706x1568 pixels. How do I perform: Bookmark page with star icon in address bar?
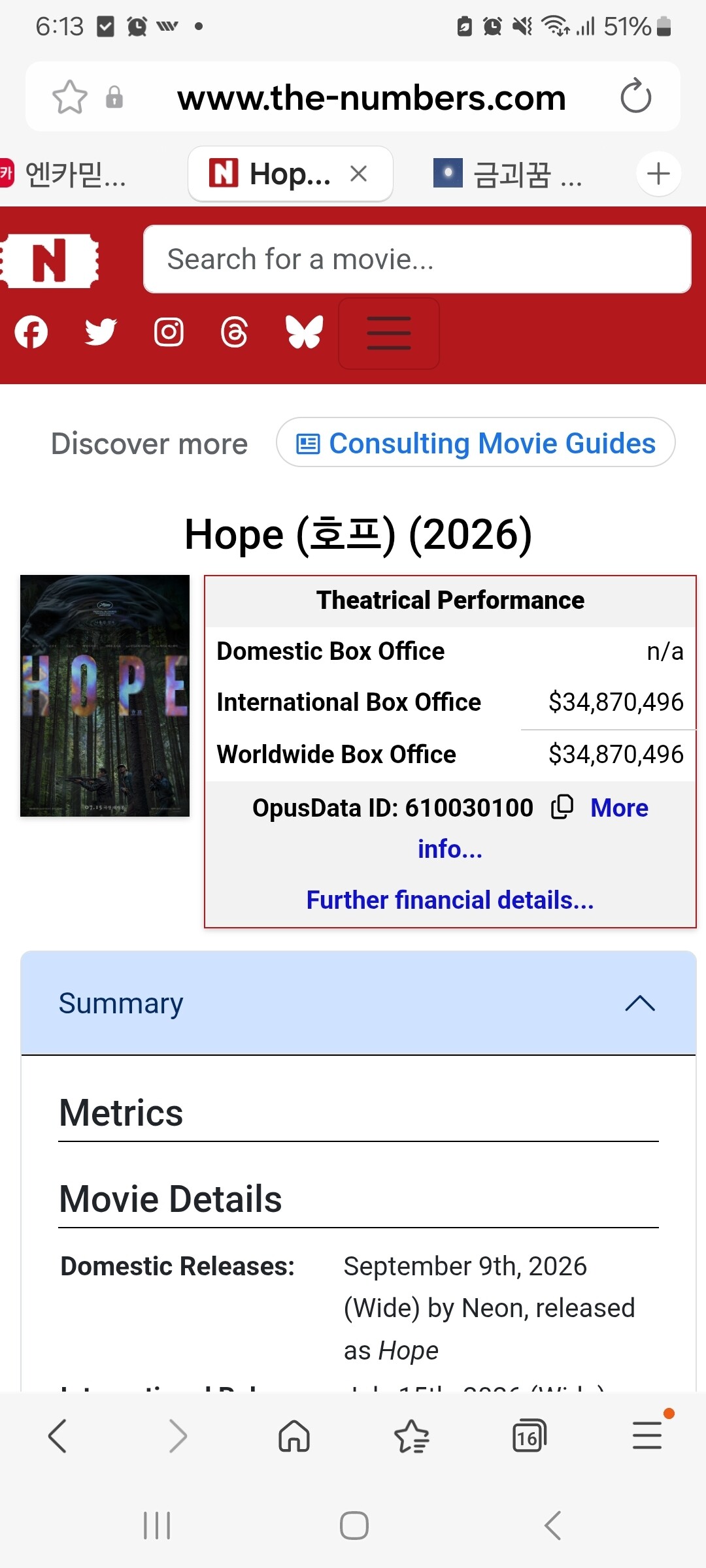(70, 97)
